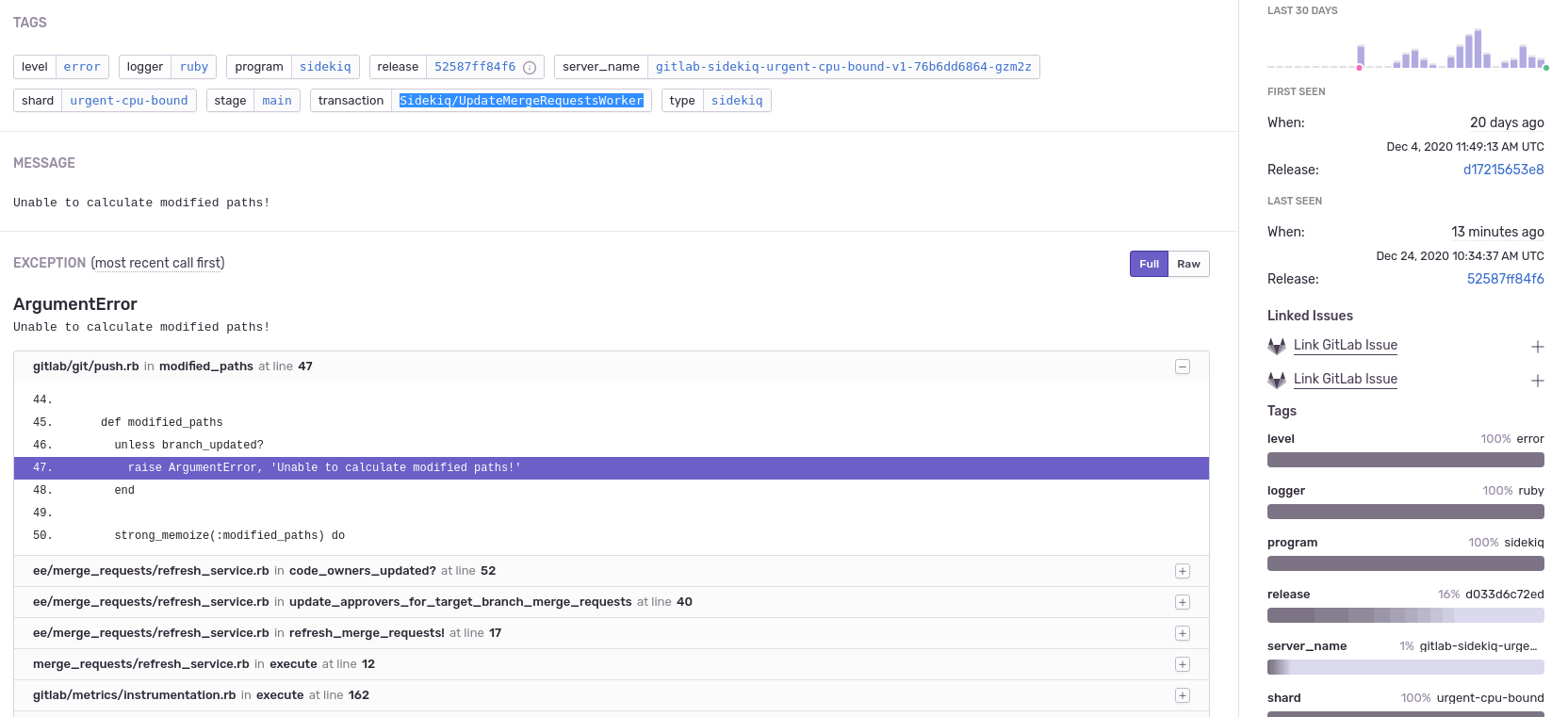This screenshot has height=717, width=1568.
Task: Click the second GitLab fox logo icon
Action: pos(1277,380)
